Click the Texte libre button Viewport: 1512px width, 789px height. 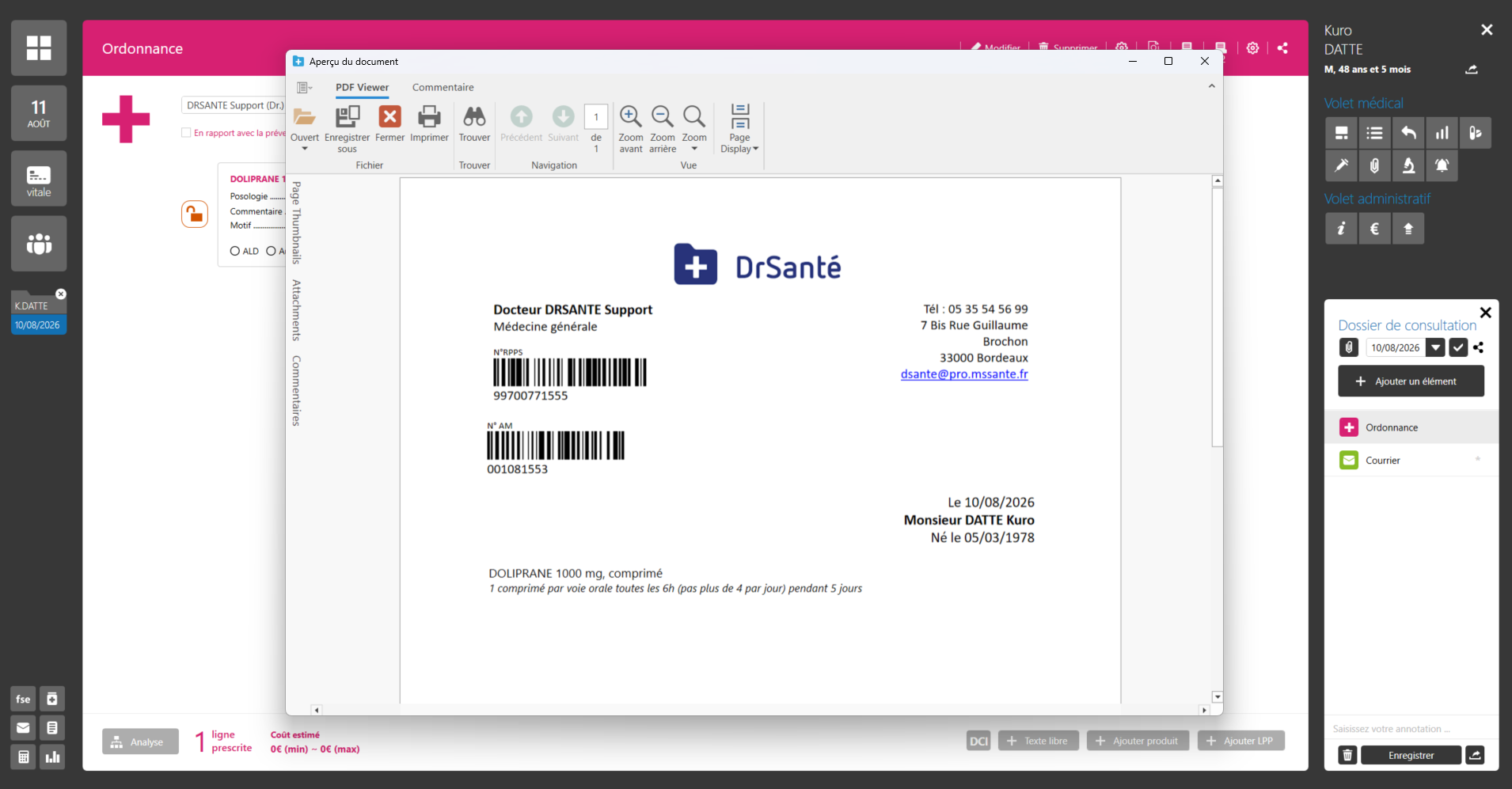[1038, 742]
